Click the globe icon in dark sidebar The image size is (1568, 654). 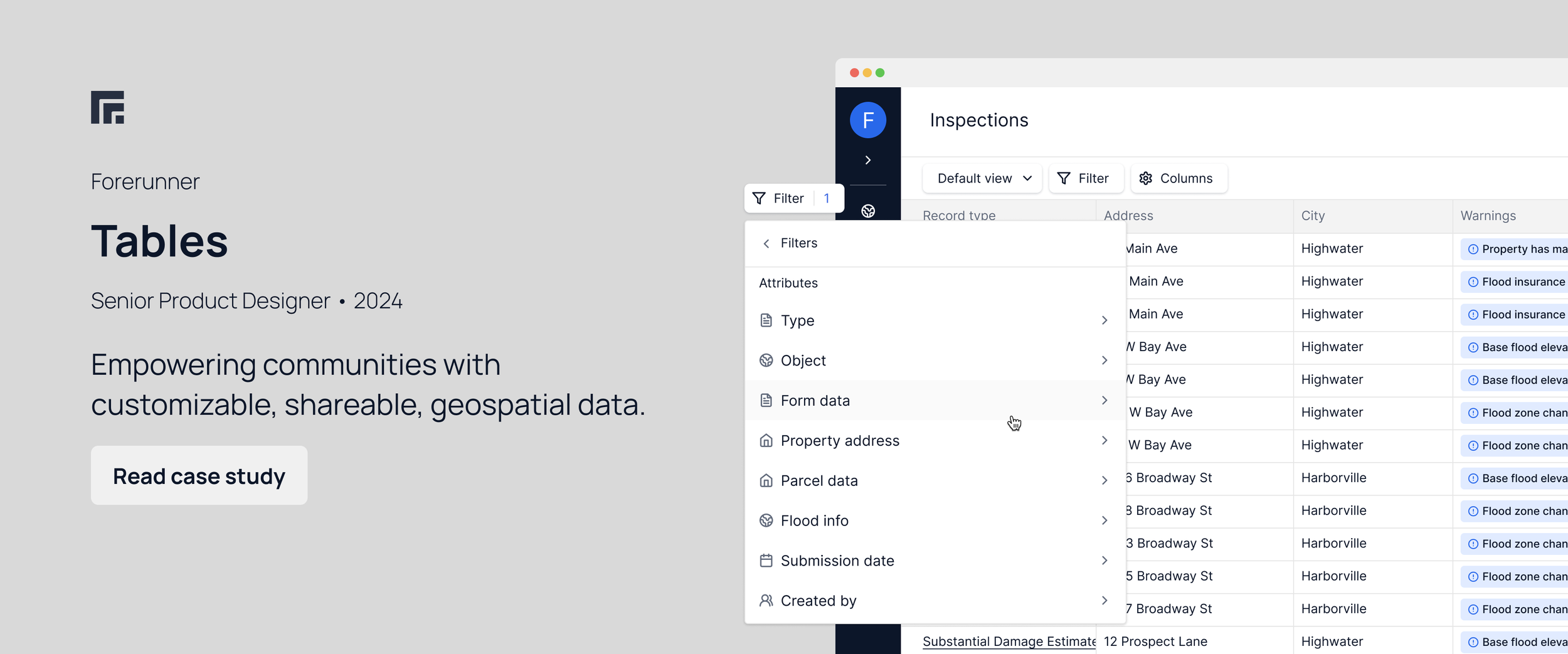[x=868, y=211]
